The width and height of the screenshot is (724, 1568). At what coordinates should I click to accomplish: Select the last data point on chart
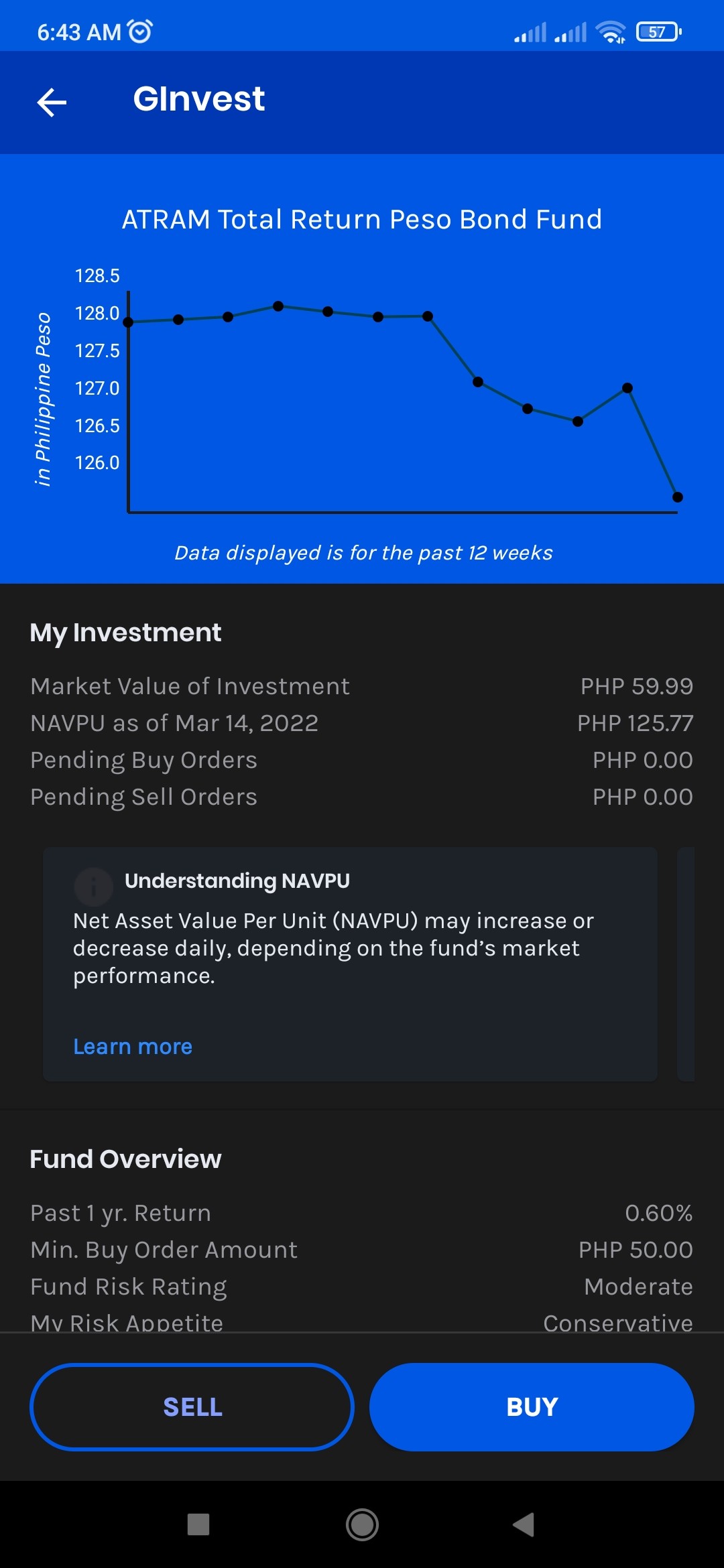677,497
